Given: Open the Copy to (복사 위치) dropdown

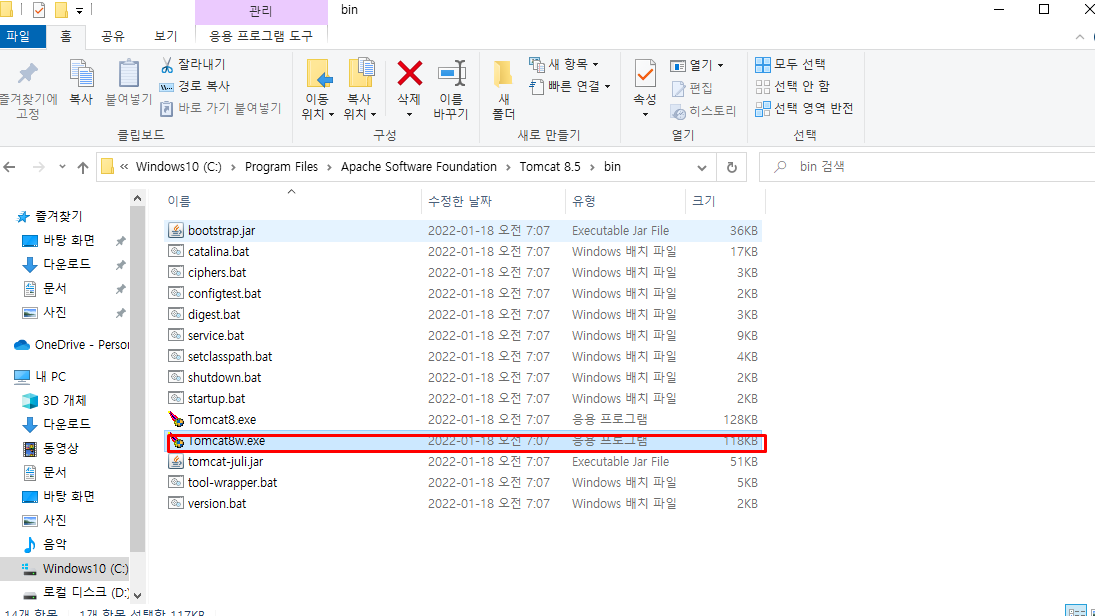Looking at the screenshot, I should click(x=360, y=107).
